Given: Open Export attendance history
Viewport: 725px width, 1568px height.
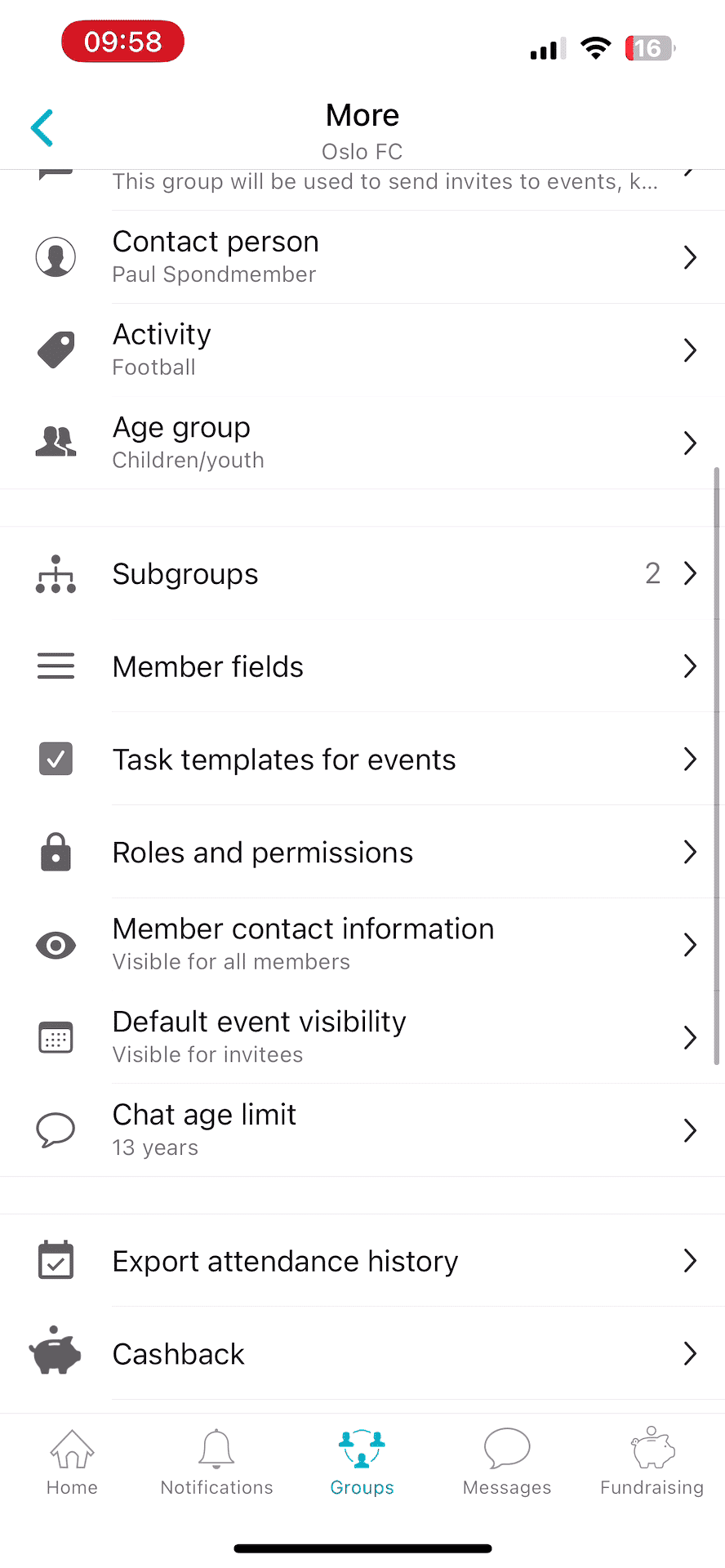Looking at the screenshot, I should (285, 1262).
